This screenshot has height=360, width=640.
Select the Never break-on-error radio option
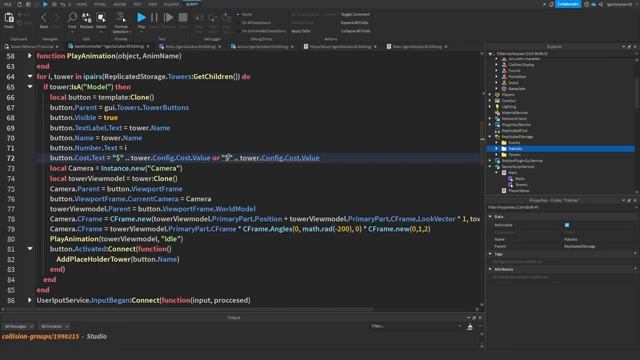[238, 14]
